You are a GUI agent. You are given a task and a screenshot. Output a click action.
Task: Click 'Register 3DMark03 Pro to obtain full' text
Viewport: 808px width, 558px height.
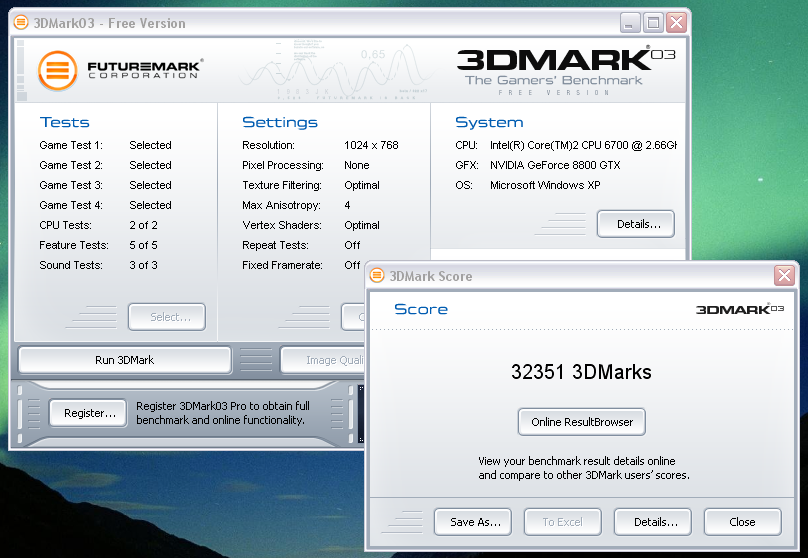(x=223, y=405)
